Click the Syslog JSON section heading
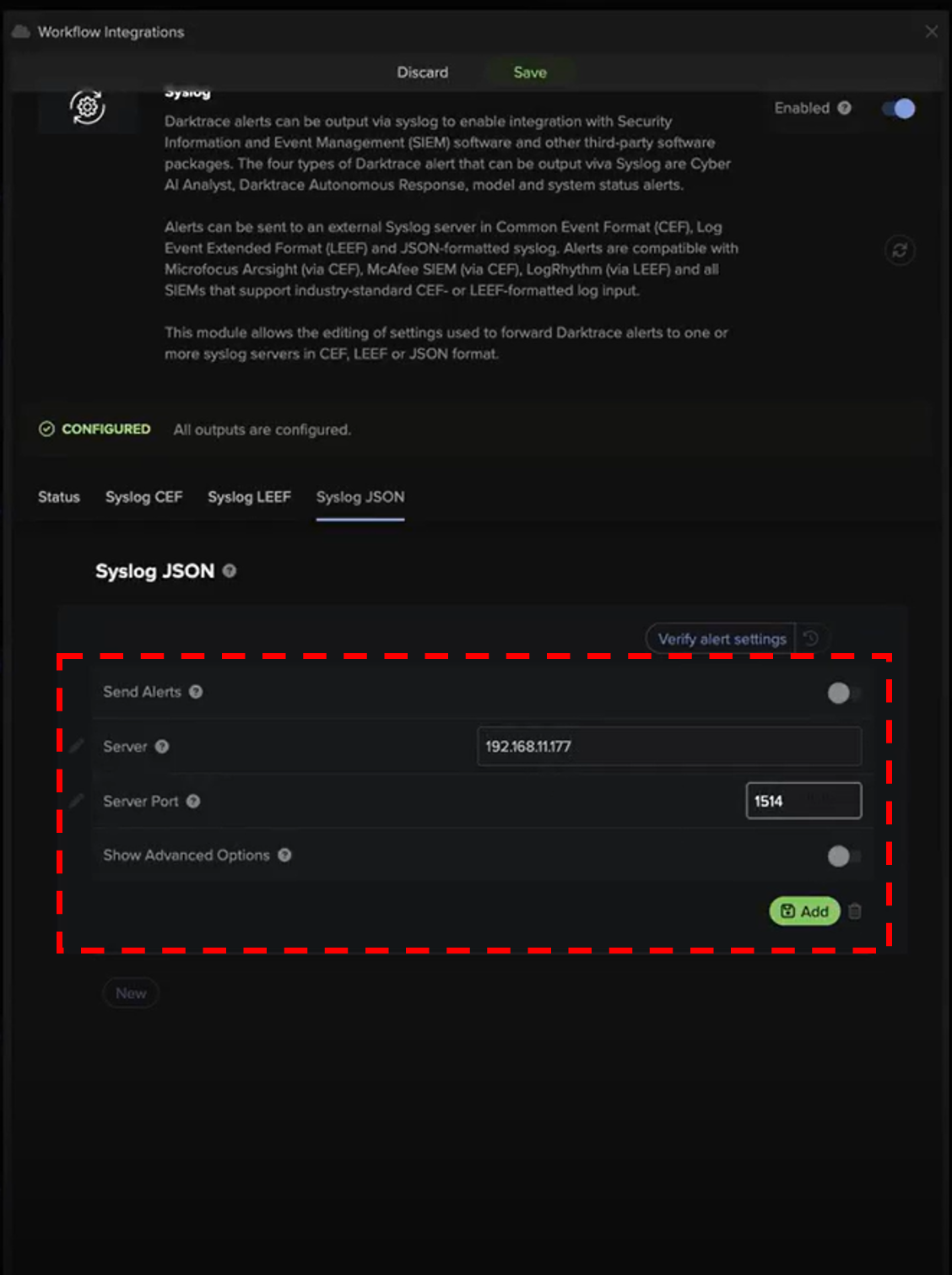The width and height of the screenshot is (952, 1275). 154,571
